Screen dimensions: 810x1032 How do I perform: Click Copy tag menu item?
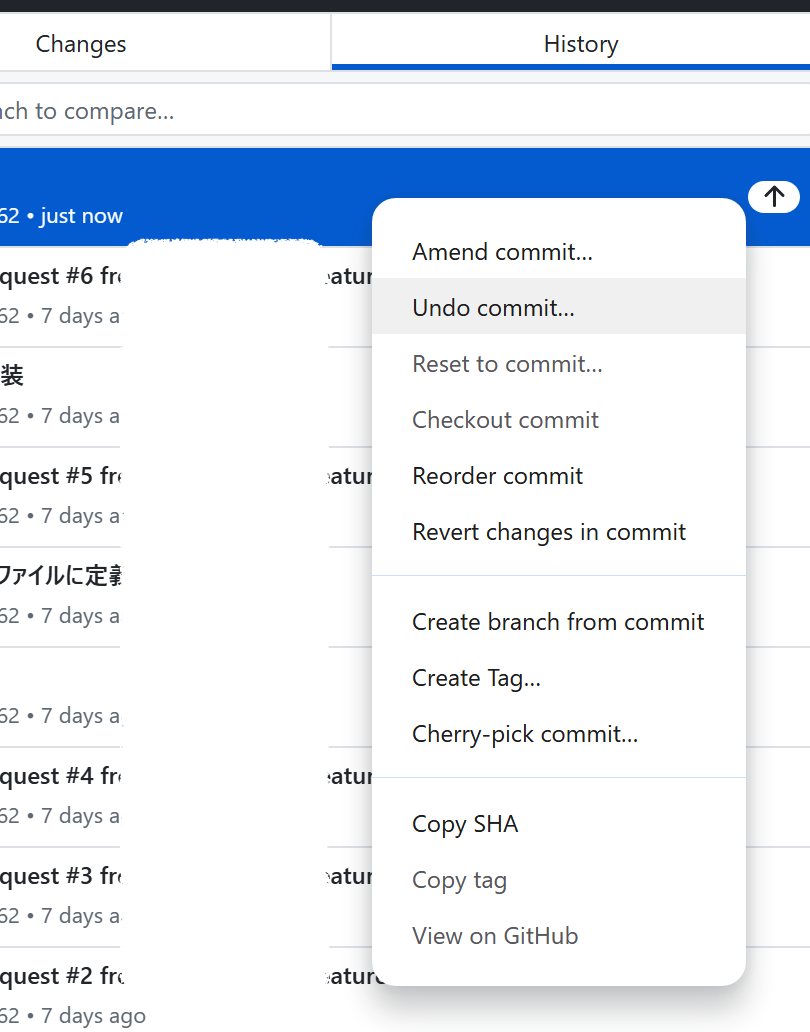tap(559, 879)
